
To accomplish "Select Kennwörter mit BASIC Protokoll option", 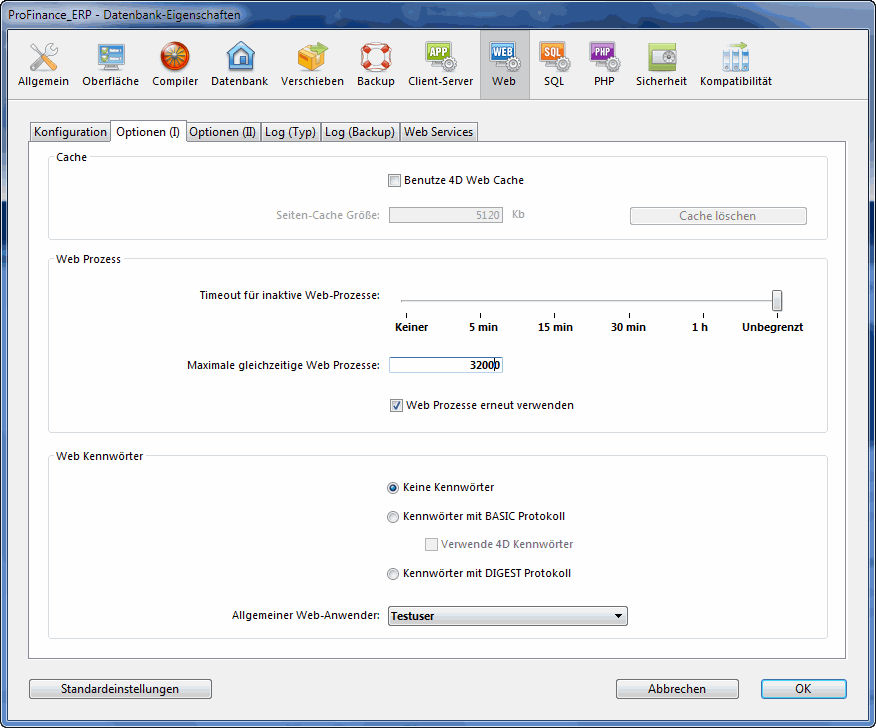I will [x=393, y=517].
